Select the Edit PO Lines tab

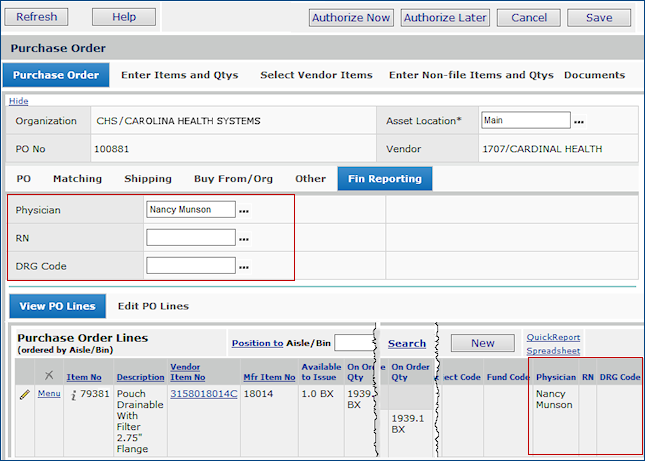153,306
